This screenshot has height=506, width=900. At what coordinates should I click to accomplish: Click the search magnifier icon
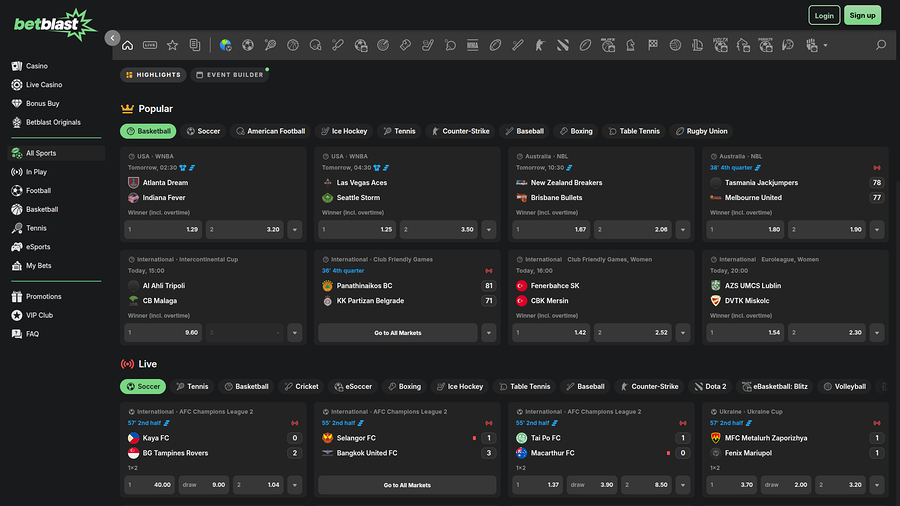click(880, 45)
